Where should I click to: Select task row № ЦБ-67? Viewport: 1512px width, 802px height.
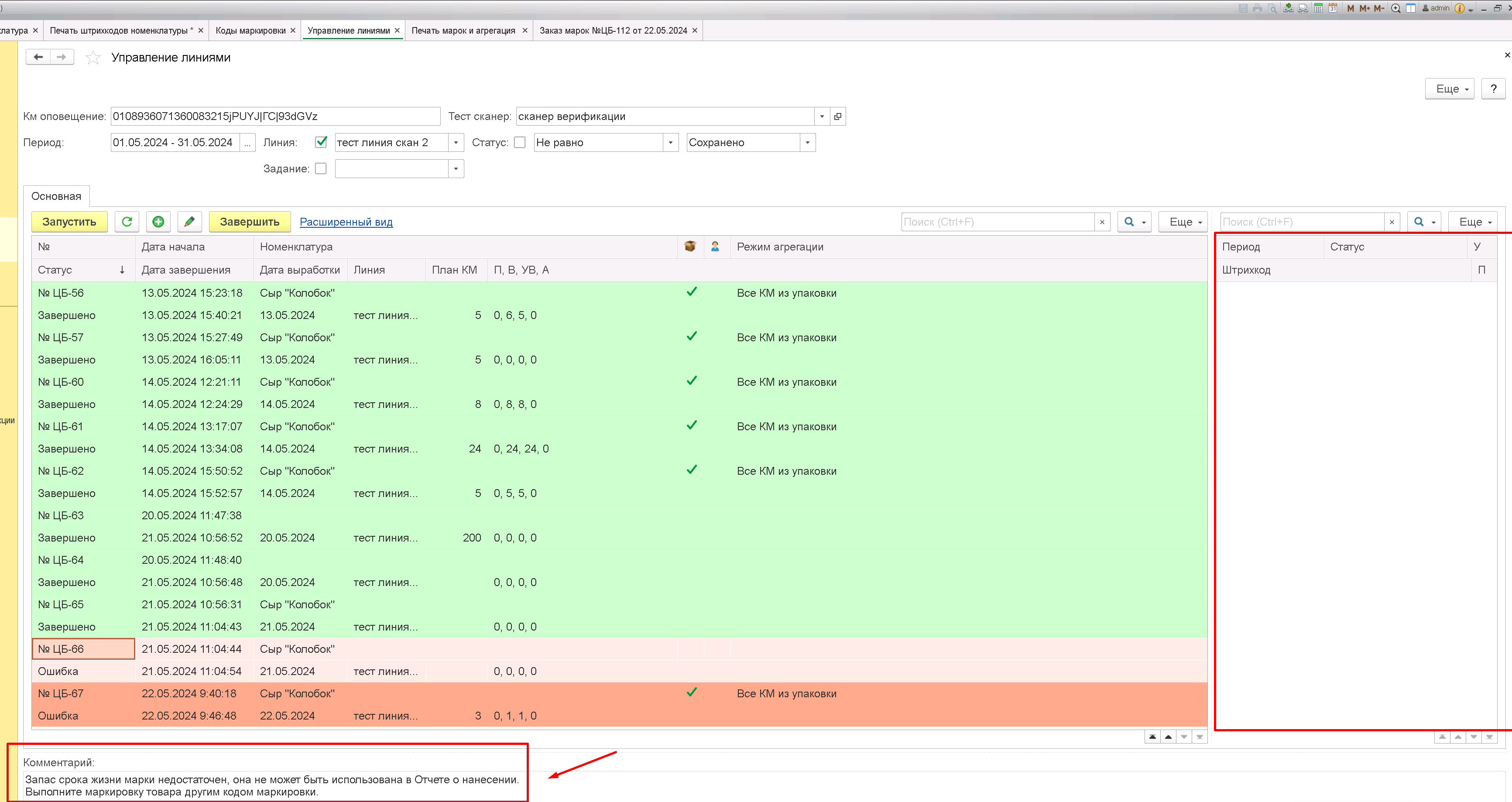(x=620, y=705)
